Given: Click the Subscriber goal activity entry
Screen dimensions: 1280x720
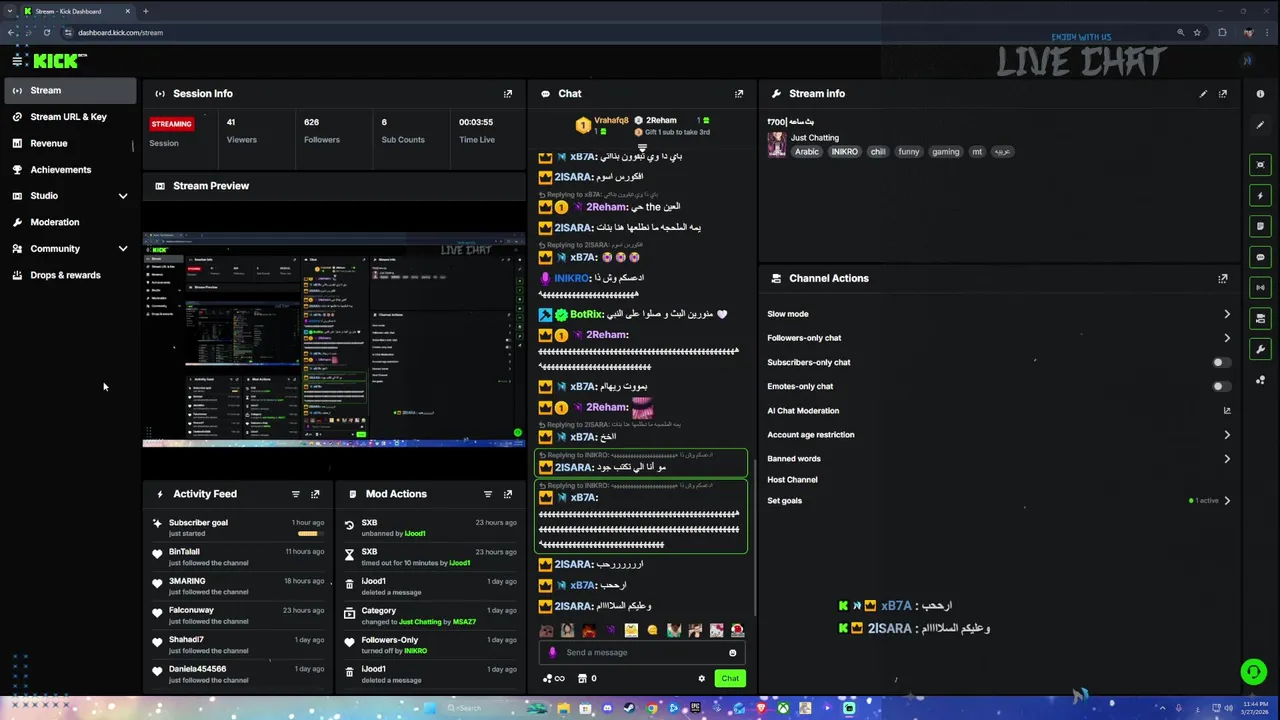Looking at the screenshot, I should (x=238, y=528).
